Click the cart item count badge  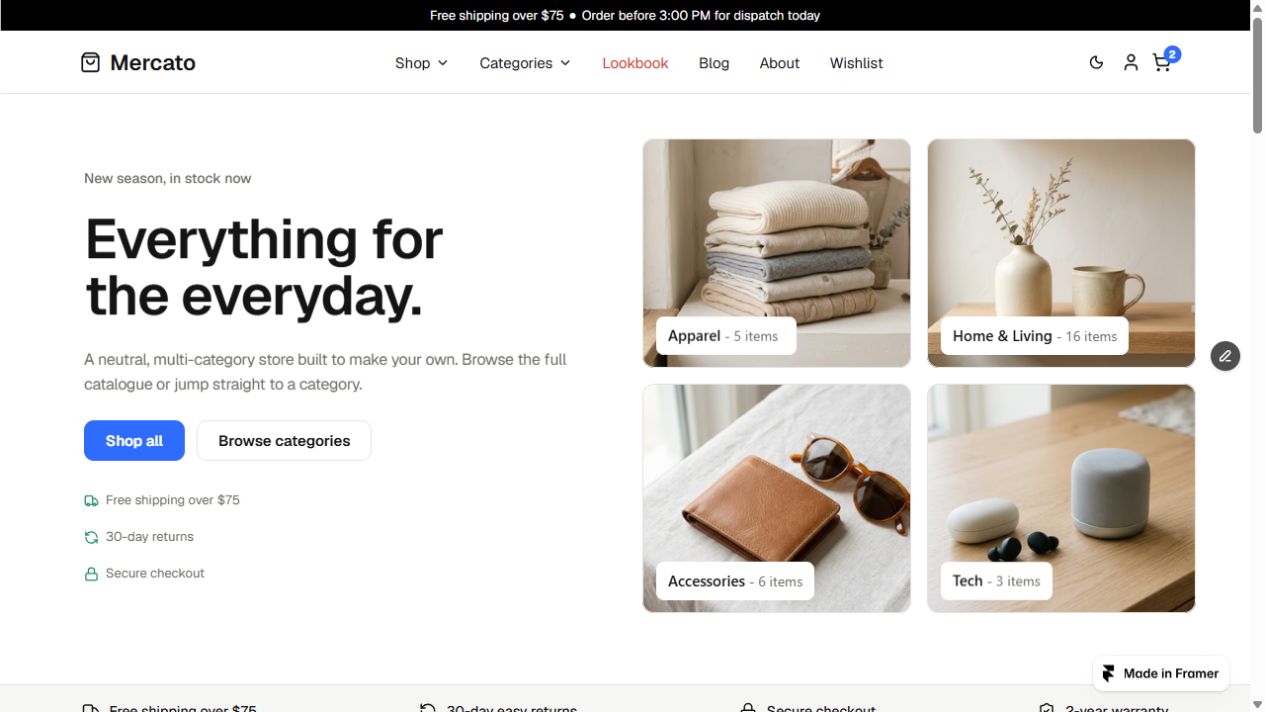coord(1173,54)
